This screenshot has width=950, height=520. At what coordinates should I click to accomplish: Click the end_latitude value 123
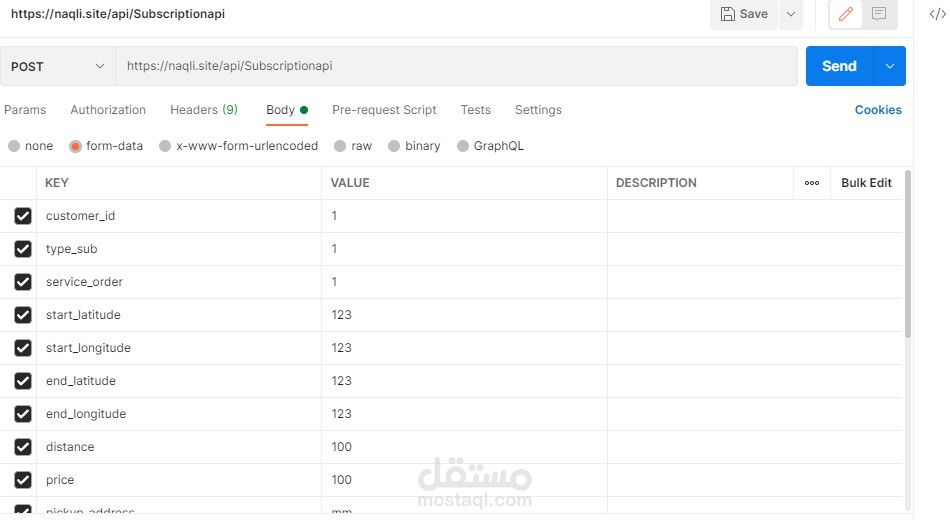[x=341, y=381]
